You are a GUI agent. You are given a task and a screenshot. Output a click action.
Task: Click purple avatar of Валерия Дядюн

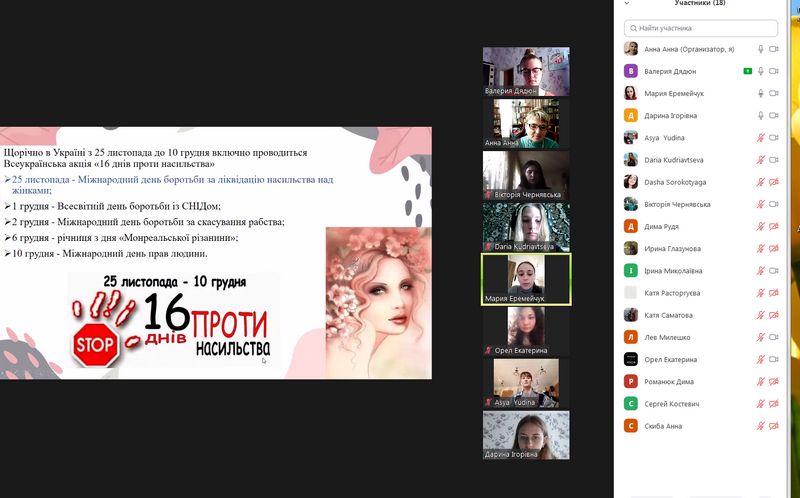point(631,71)
